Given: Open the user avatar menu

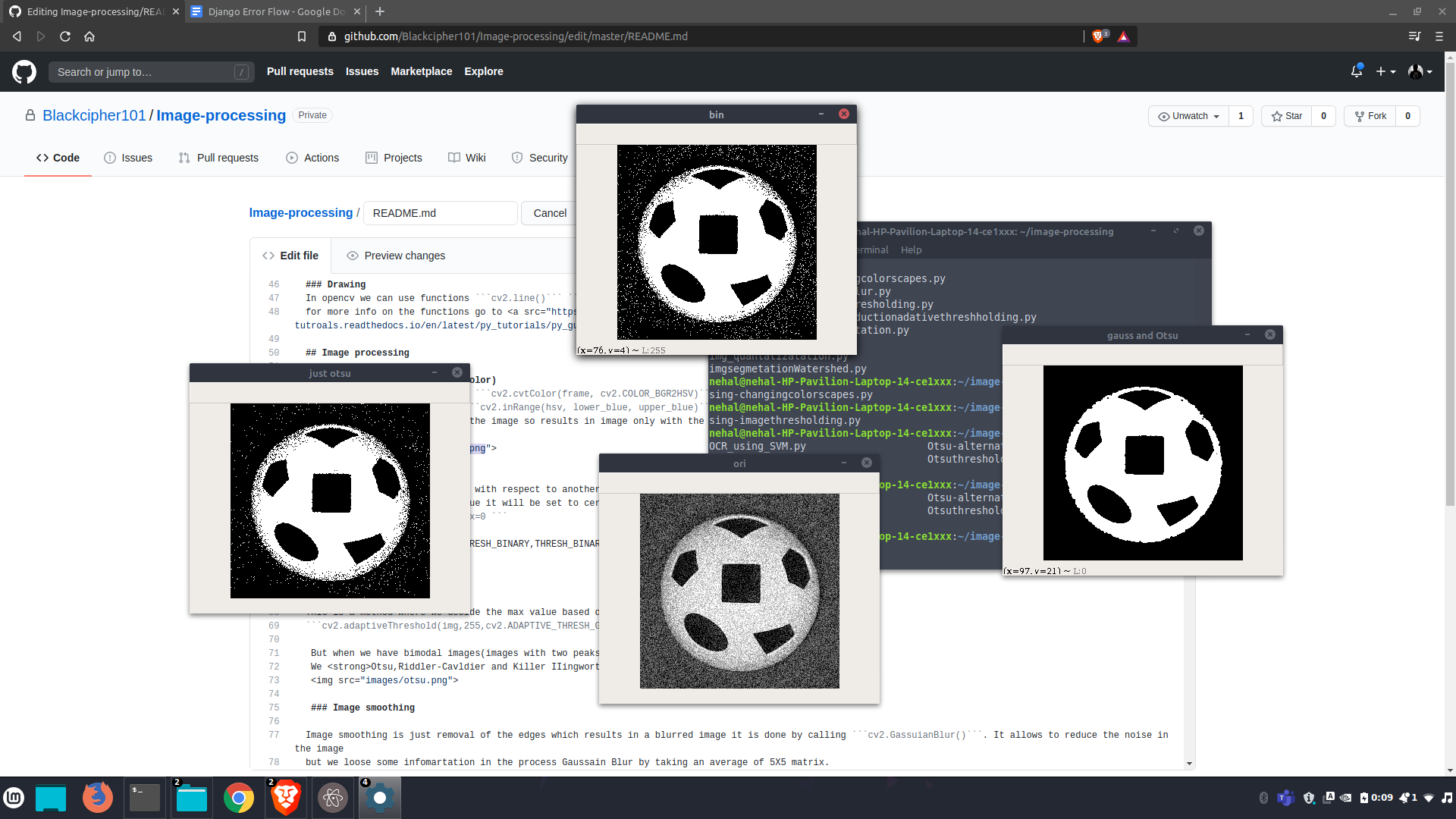Looking at the screenshot, I should [1420, 71].
